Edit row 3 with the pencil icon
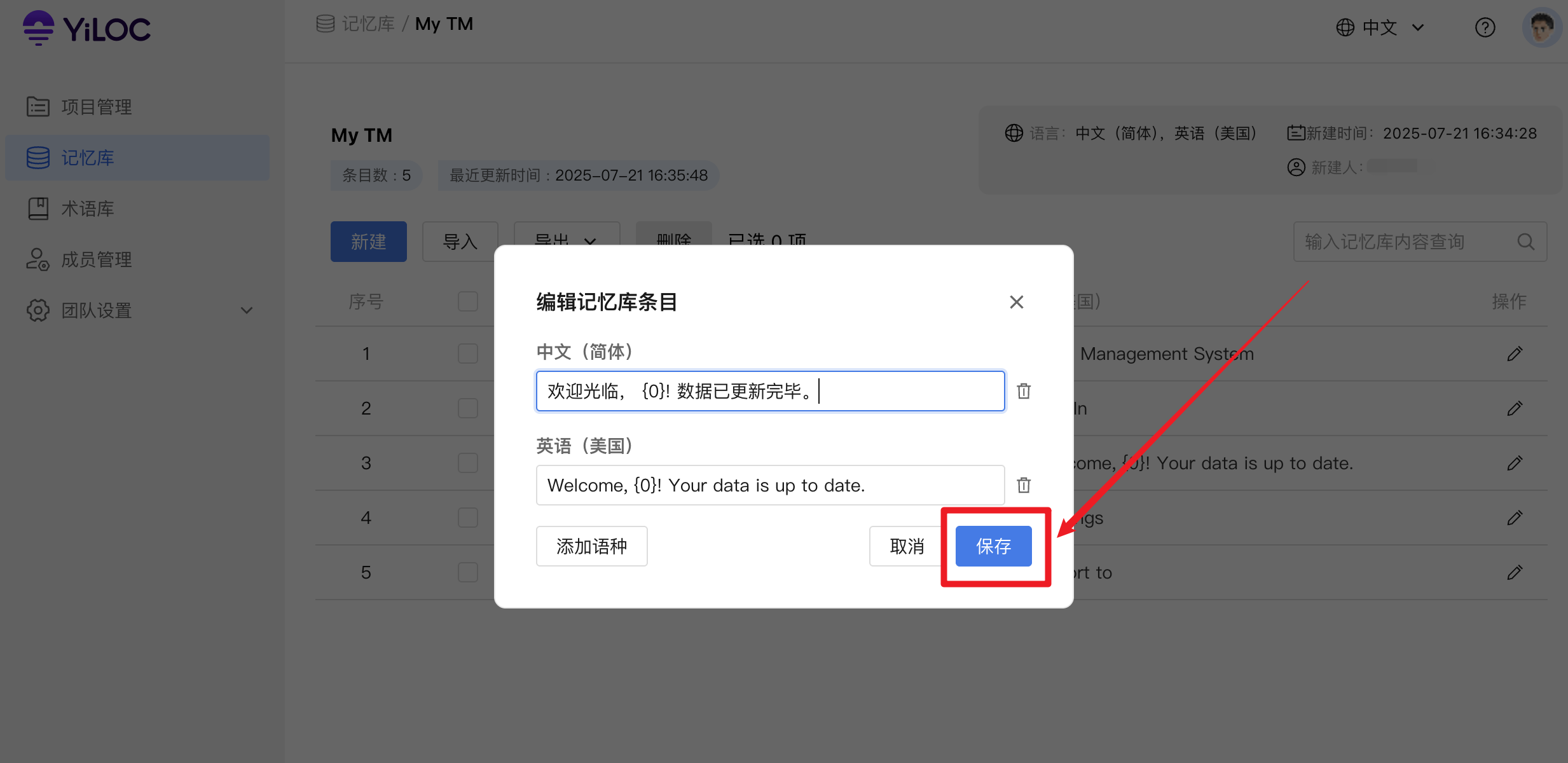 point(1515,463)
